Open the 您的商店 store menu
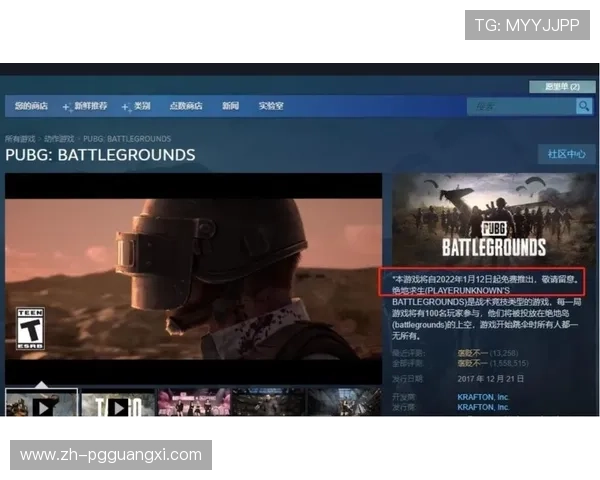Viewport: 600px width, 480px height. (31, 106)
